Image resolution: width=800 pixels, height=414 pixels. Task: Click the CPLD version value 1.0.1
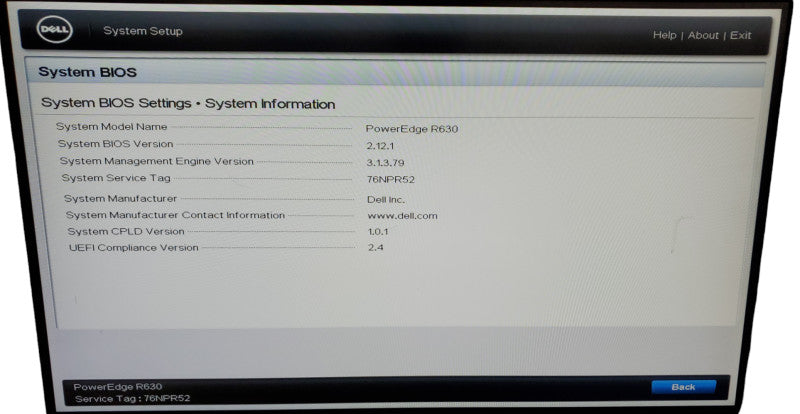pyautogui.click(x=378, y=232)
